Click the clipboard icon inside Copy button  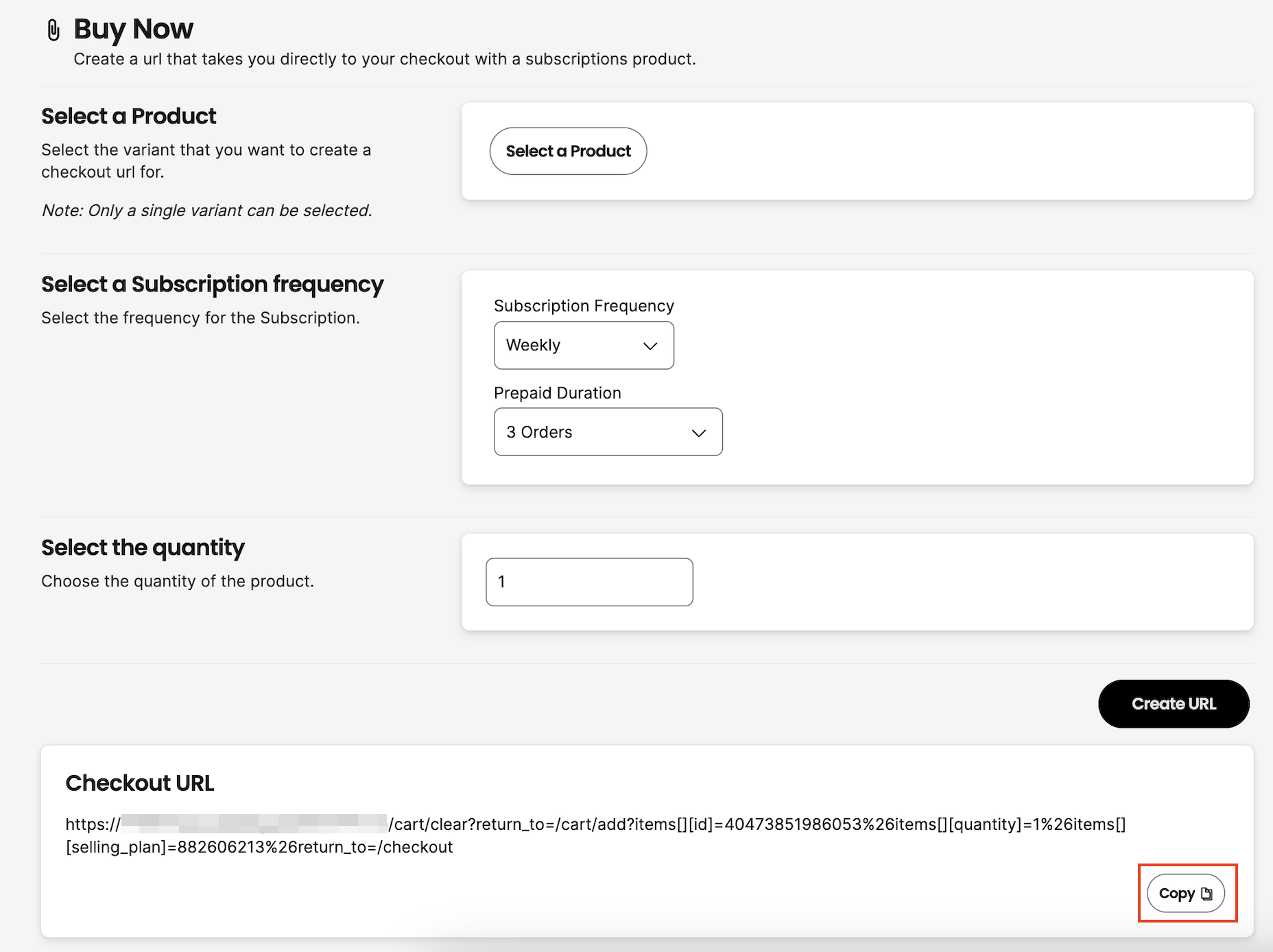1206,894
